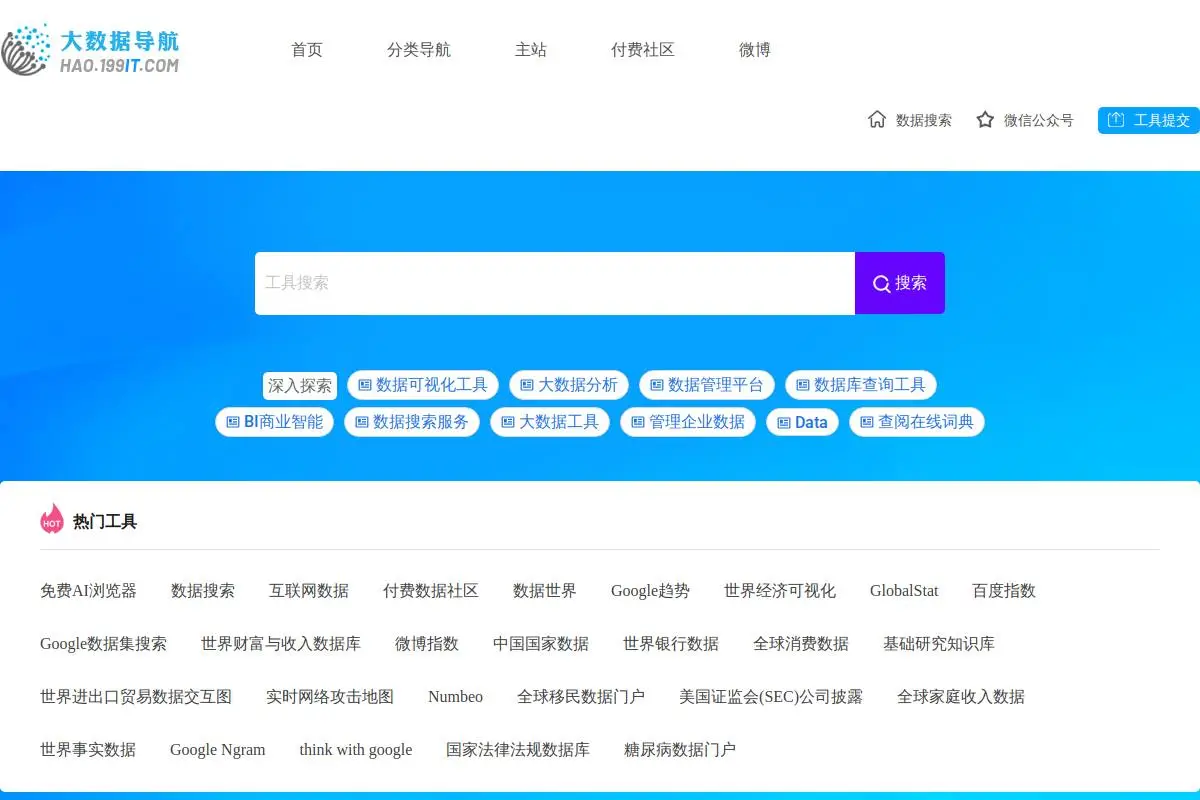The height and width of the screenshot is (800, 1200).
Task: Click the purple 搜索 button label
Action: coord(911,283)
